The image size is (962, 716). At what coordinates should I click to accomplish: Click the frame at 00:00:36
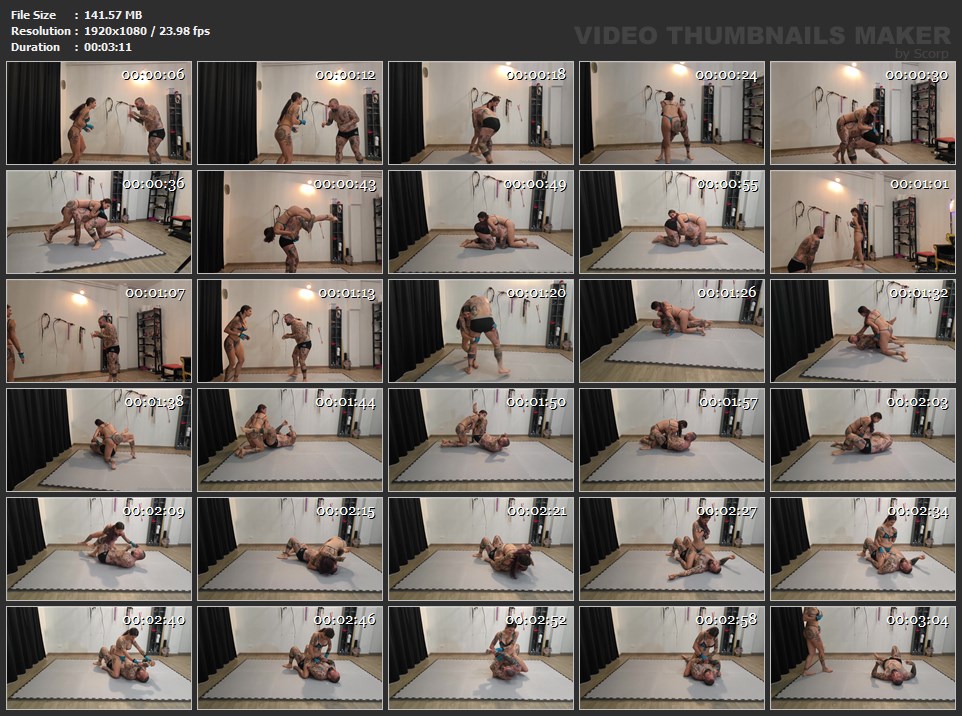pos(99,222)
